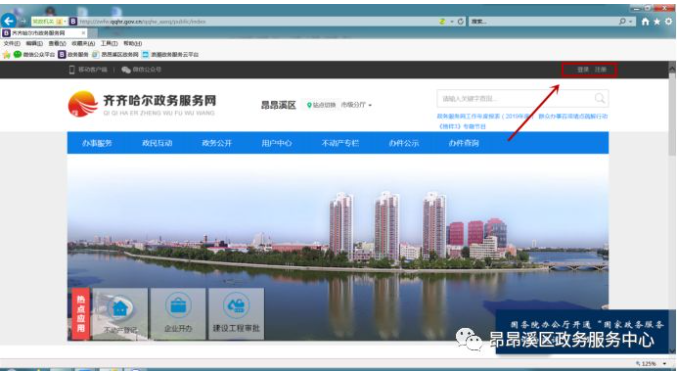Click the green compatibility icon in address bar
The image size is (680, 372).
tap(443, 21)
